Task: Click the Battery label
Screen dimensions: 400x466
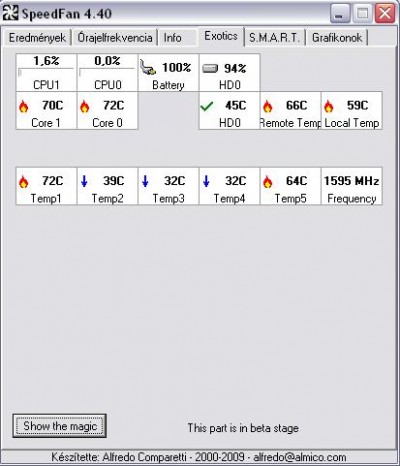Action: (168, 85)
